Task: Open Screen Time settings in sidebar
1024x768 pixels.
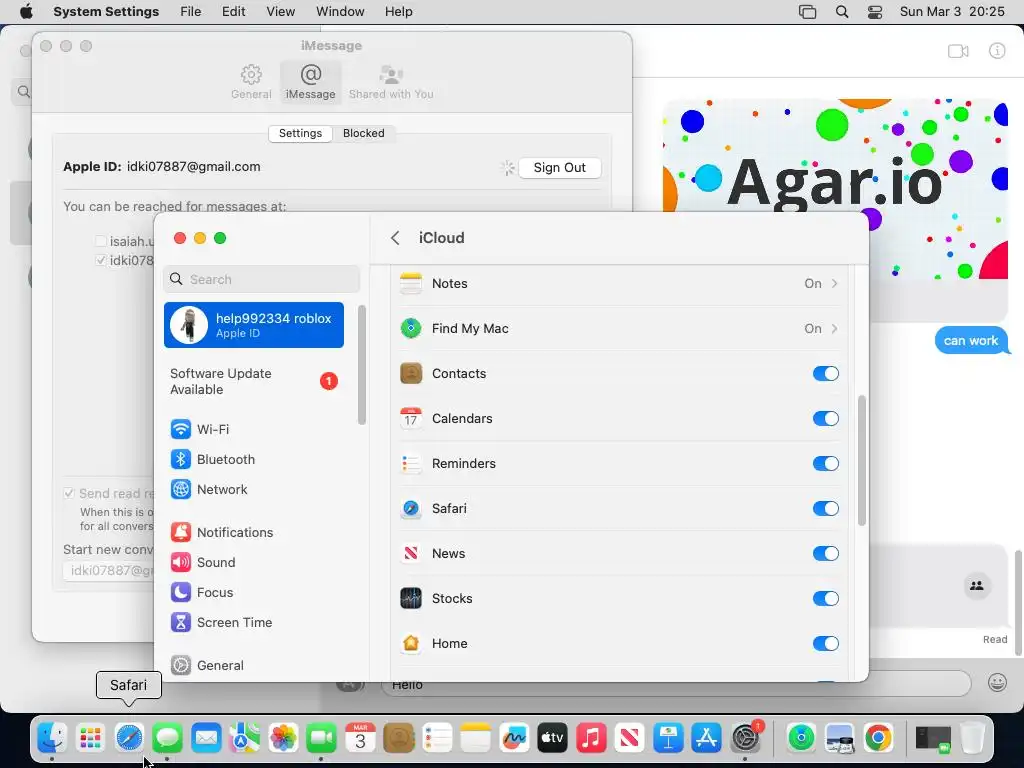Action: tap(254, 622)
